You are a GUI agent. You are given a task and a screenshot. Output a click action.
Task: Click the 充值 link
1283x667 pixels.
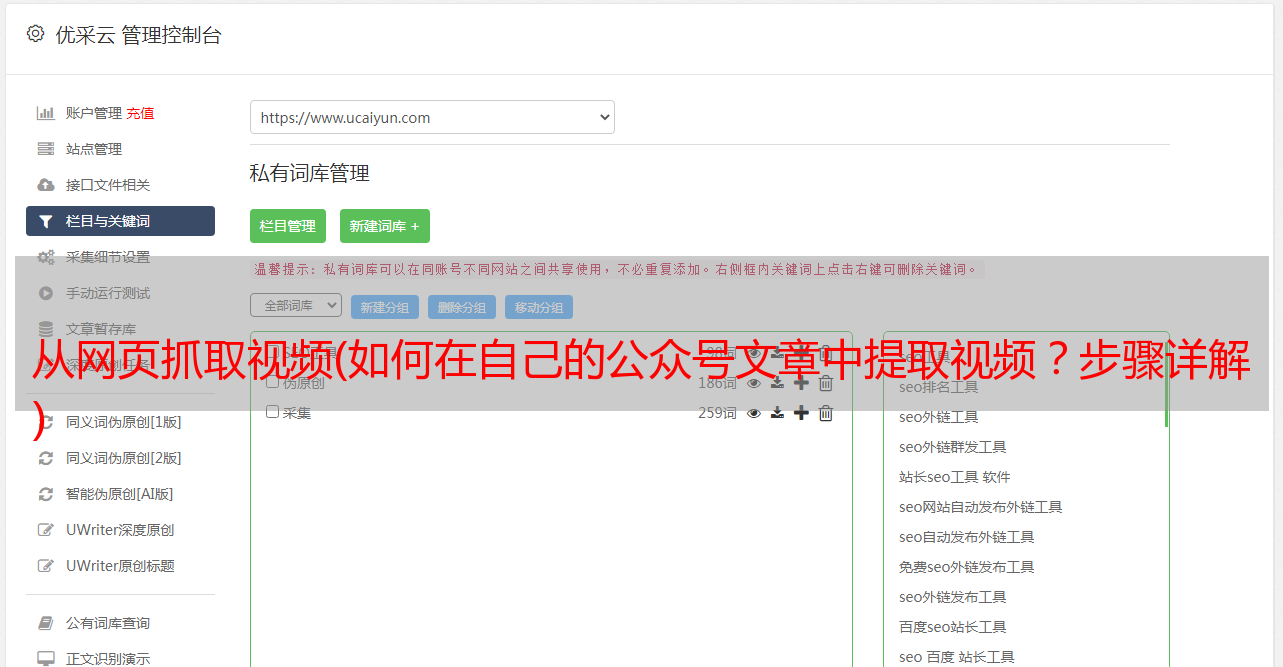(x=140, y=113)
